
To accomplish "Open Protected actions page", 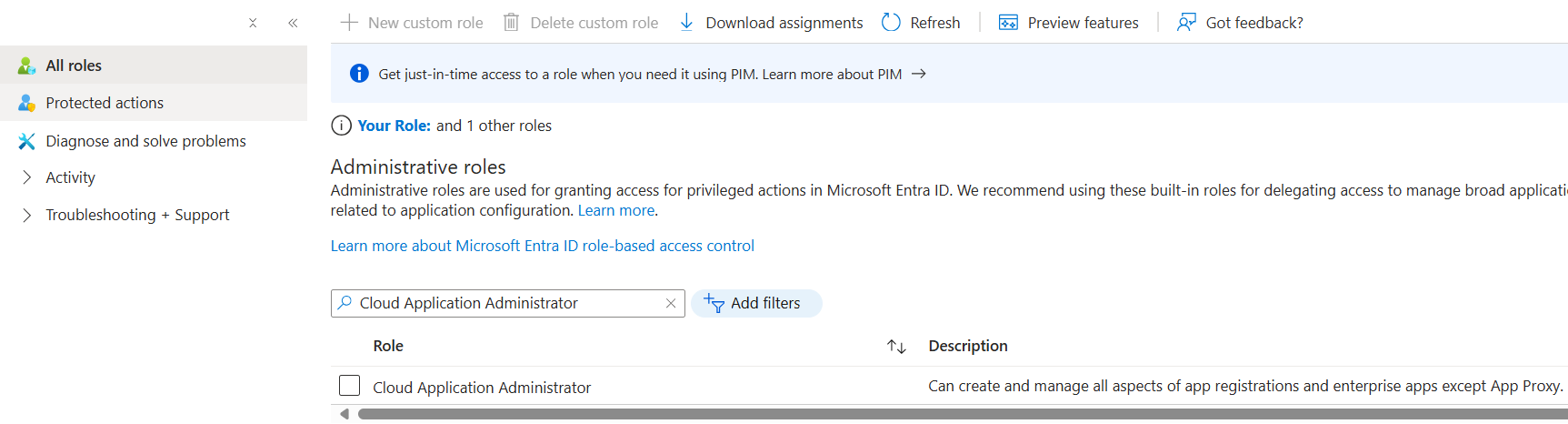I will pyautogui.click(x=154, y=103).
